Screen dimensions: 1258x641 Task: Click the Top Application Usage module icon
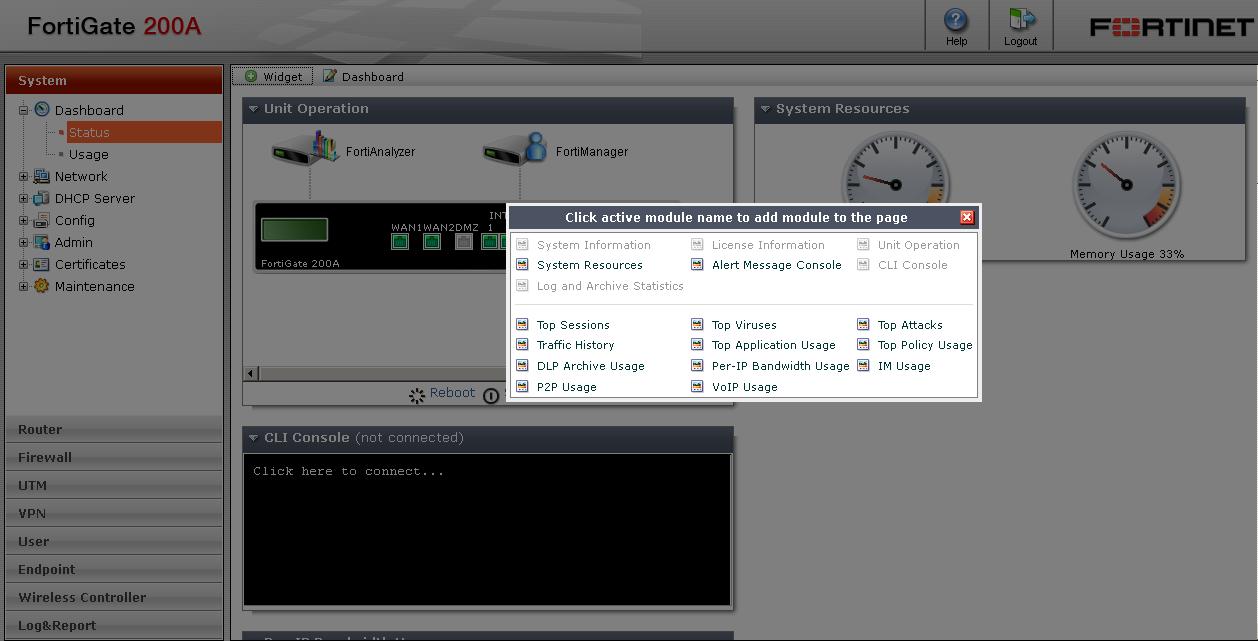point(697,345)
